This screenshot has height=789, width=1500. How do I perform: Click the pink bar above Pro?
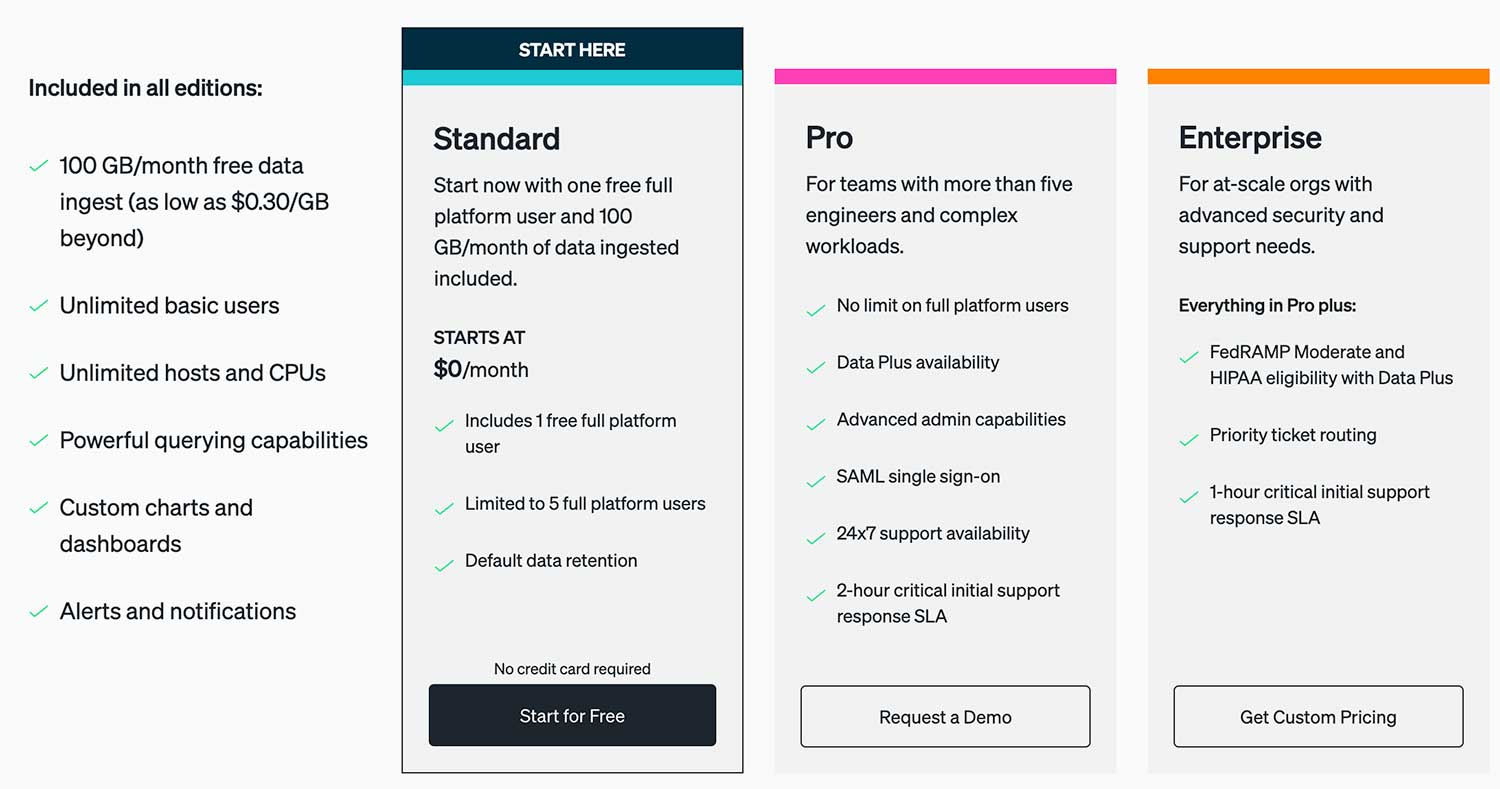pyautogui.click(x=945, y=76)
